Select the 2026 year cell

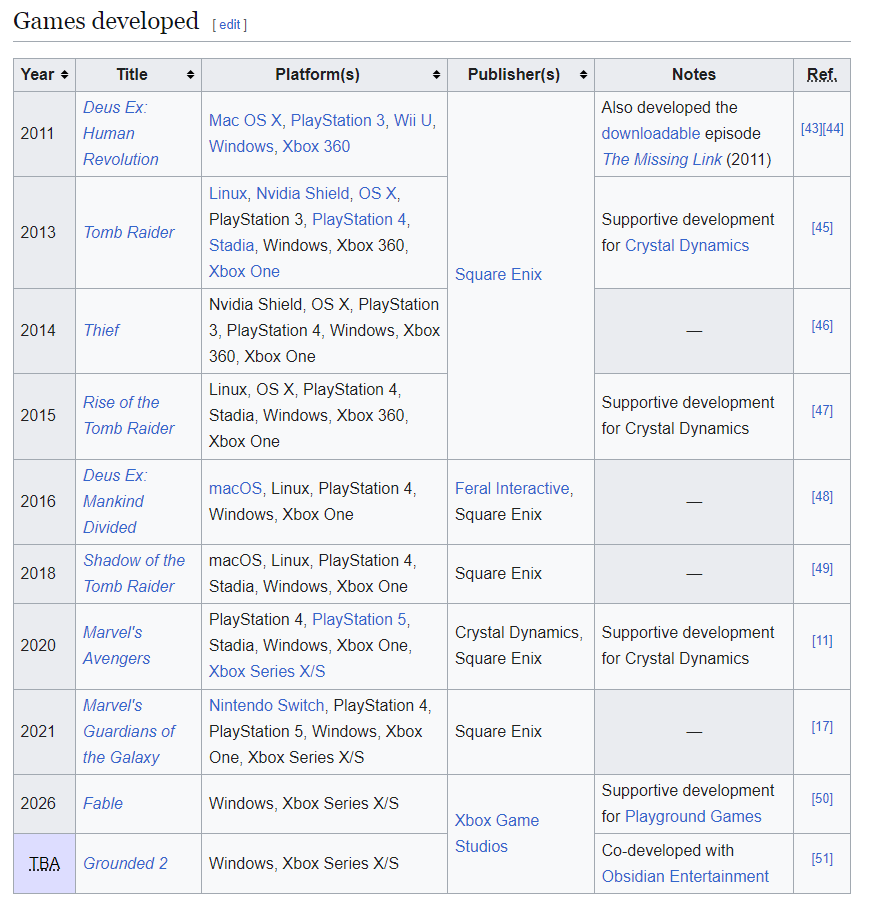[44, 804]
